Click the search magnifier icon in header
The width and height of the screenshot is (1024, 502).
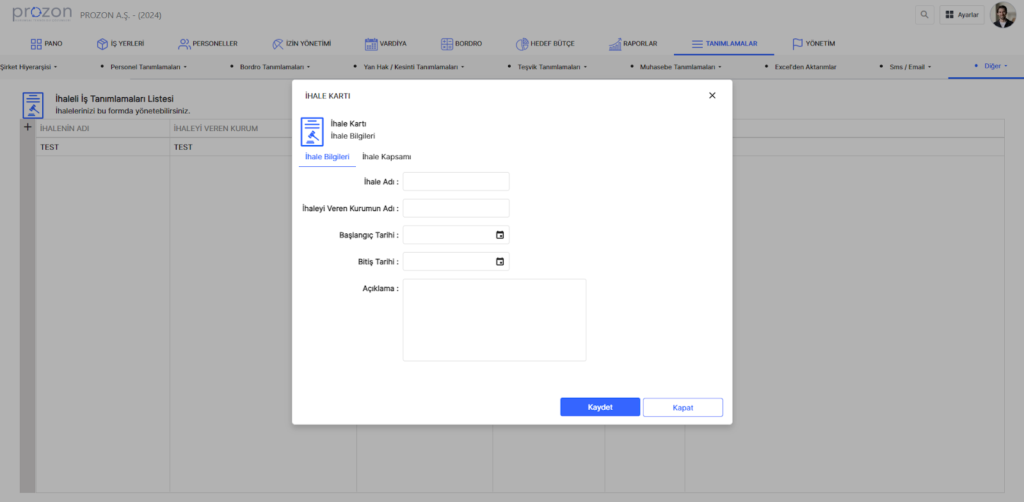pyautogui.click(x=923, y=15)
